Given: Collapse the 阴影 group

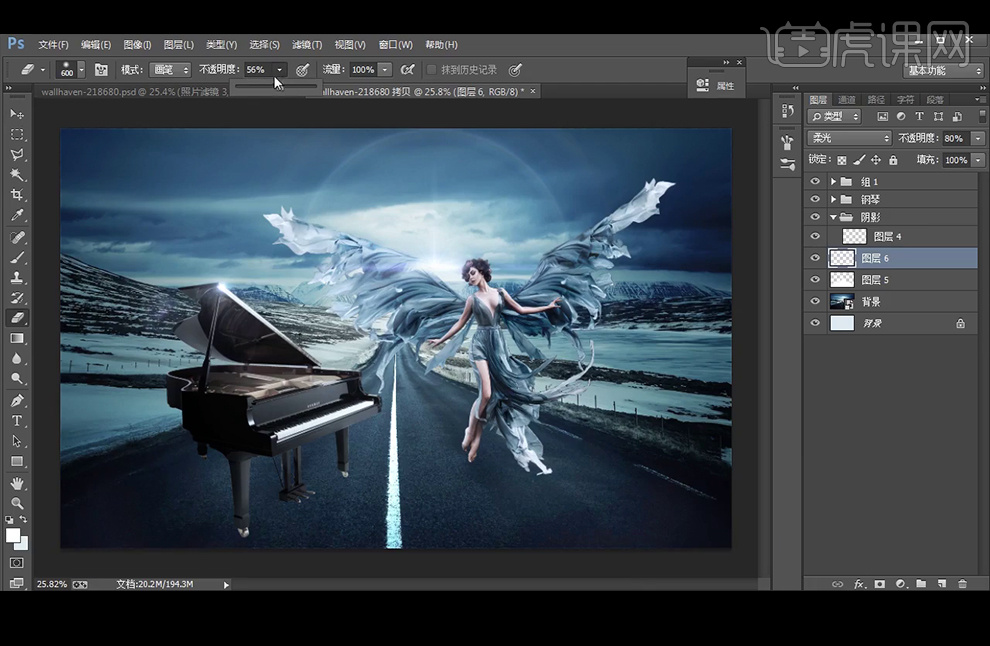Looking at the screenshot, I should pos(833,217).
